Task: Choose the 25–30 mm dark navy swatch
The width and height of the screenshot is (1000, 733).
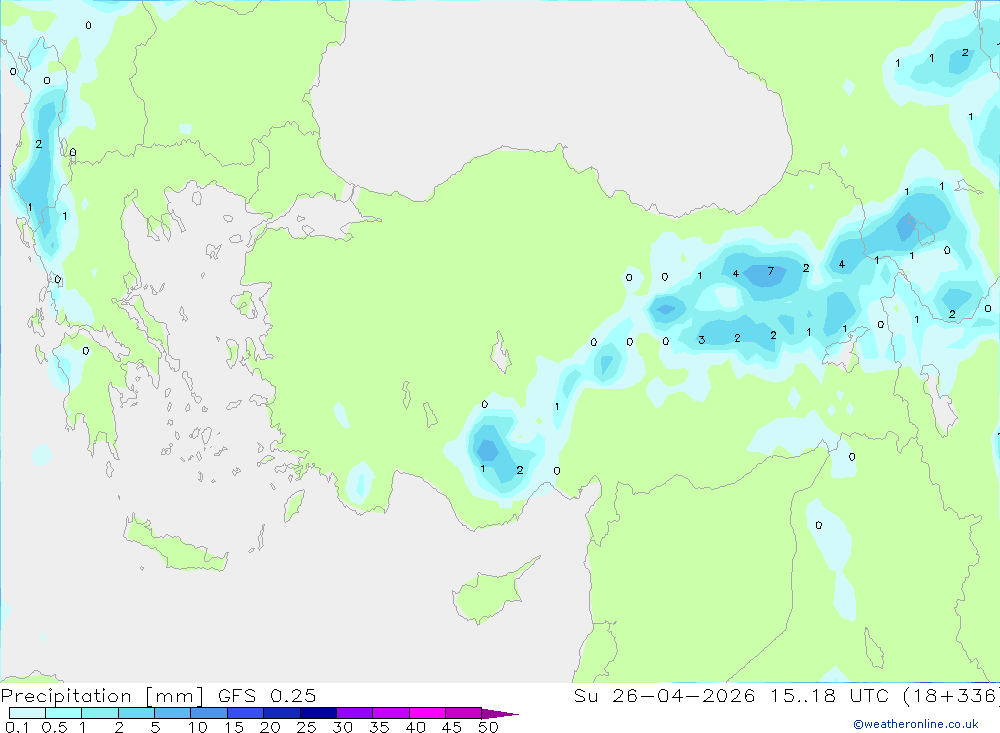Action: click(x=318, y=713)
